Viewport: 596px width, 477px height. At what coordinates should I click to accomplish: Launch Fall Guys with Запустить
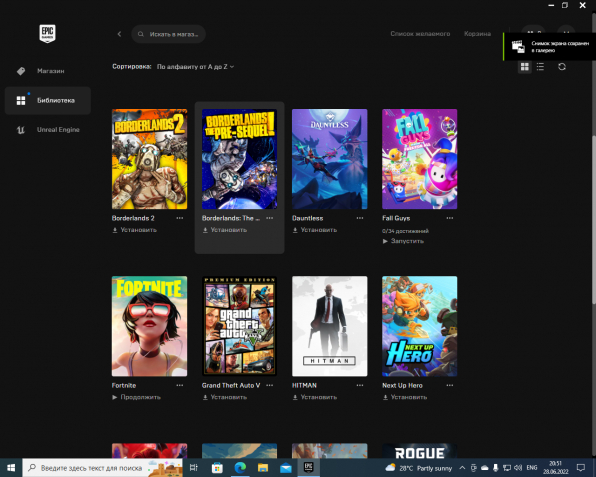click(403, 241)
